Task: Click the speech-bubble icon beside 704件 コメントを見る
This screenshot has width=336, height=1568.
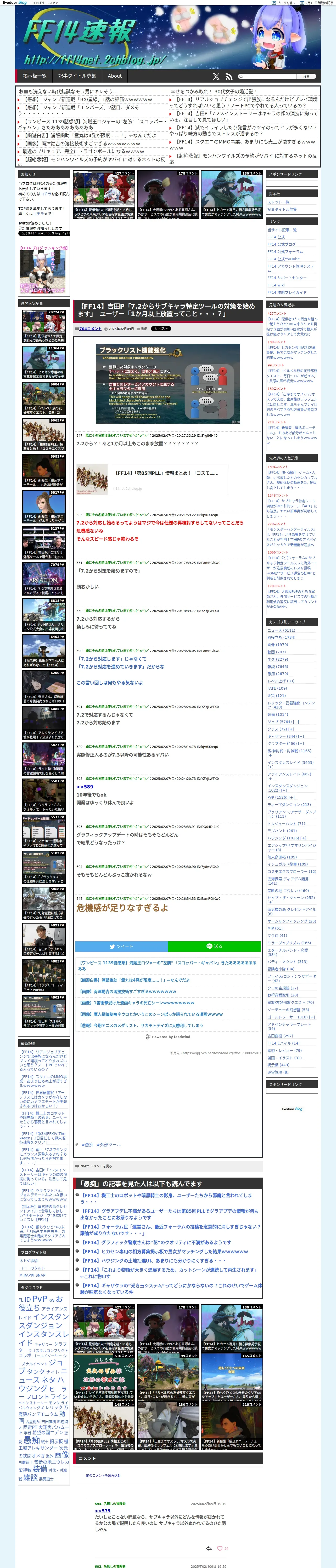Action: pos(77,1166)
